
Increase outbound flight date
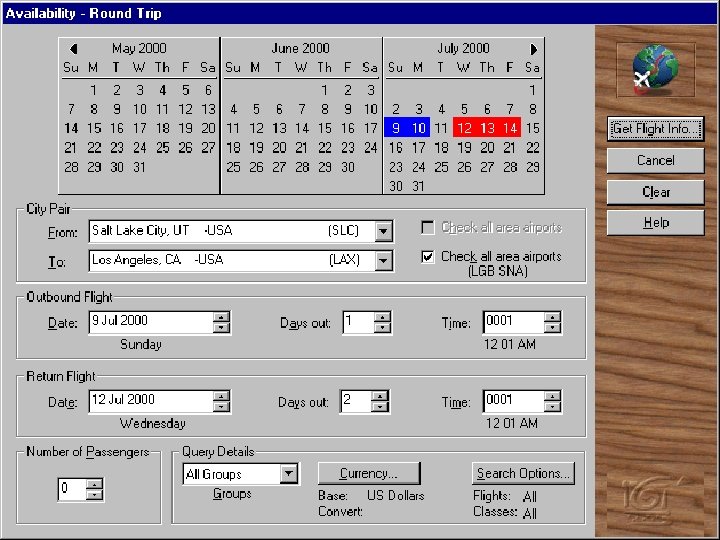coord(221,317)
